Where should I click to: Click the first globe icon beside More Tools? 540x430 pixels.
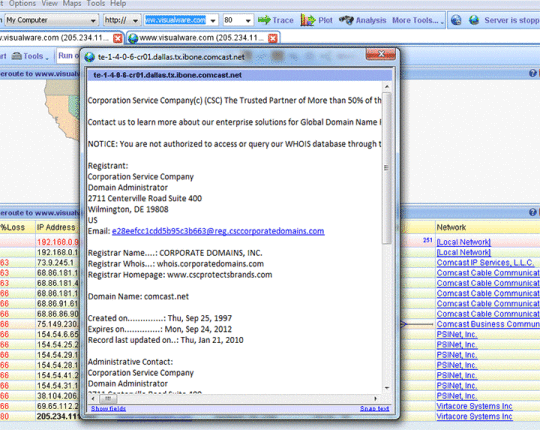point(456,20)
